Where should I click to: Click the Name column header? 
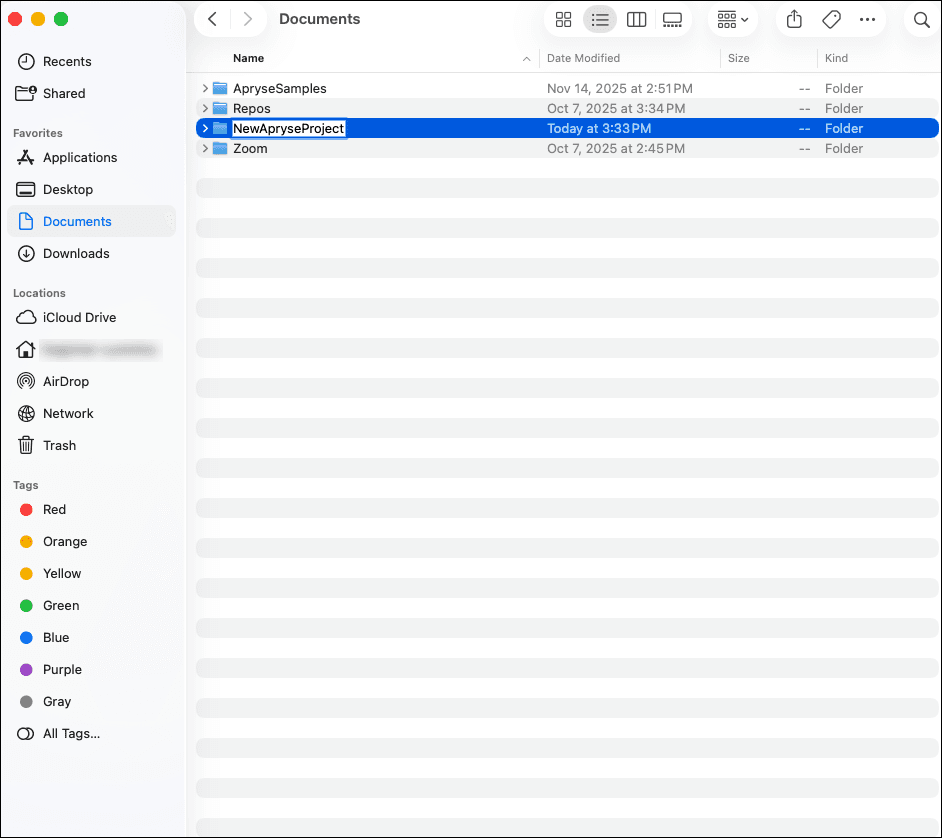point(249,59)
